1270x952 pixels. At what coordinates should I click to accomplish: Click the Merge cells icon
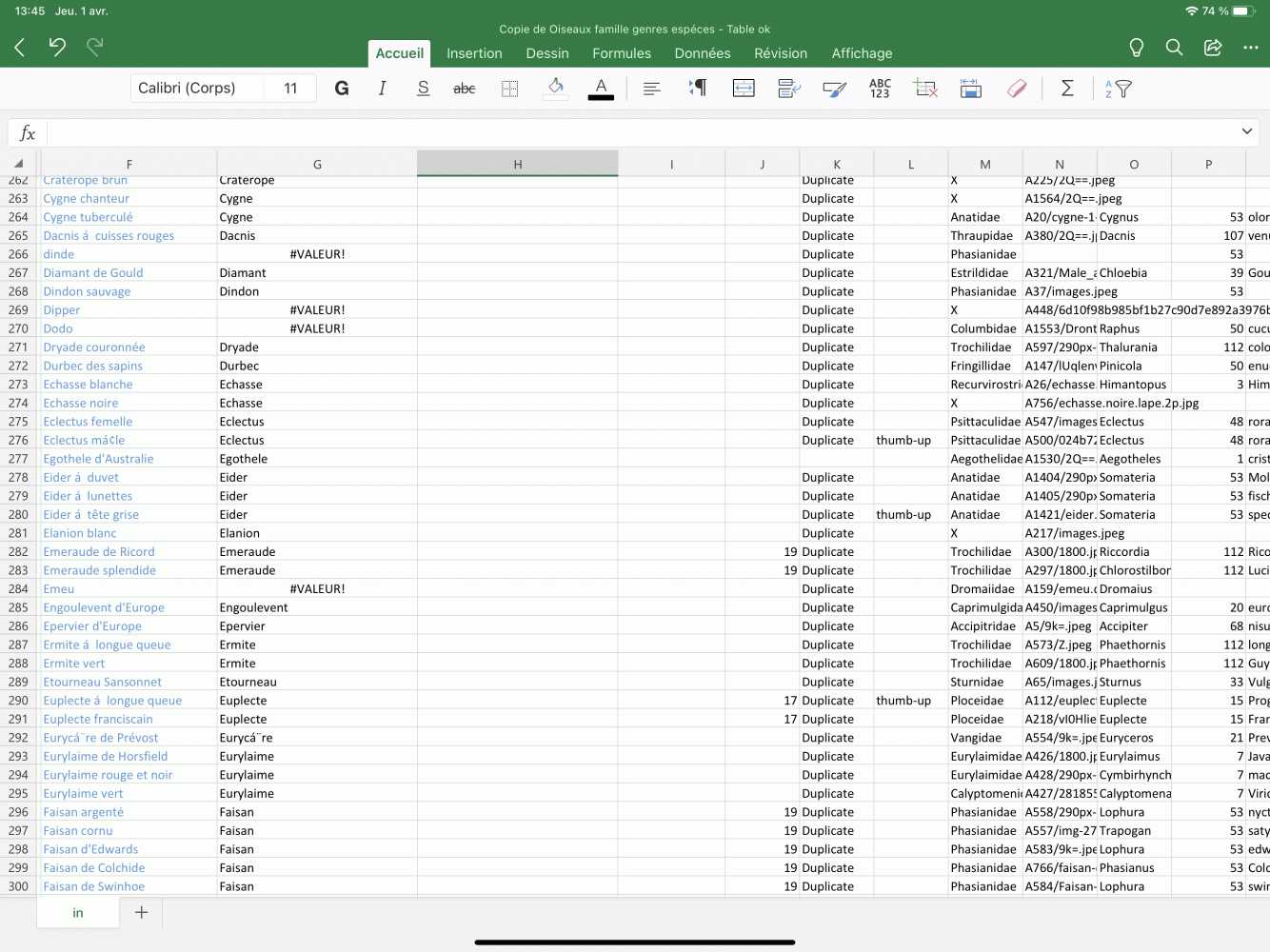[x=744, y=89]
